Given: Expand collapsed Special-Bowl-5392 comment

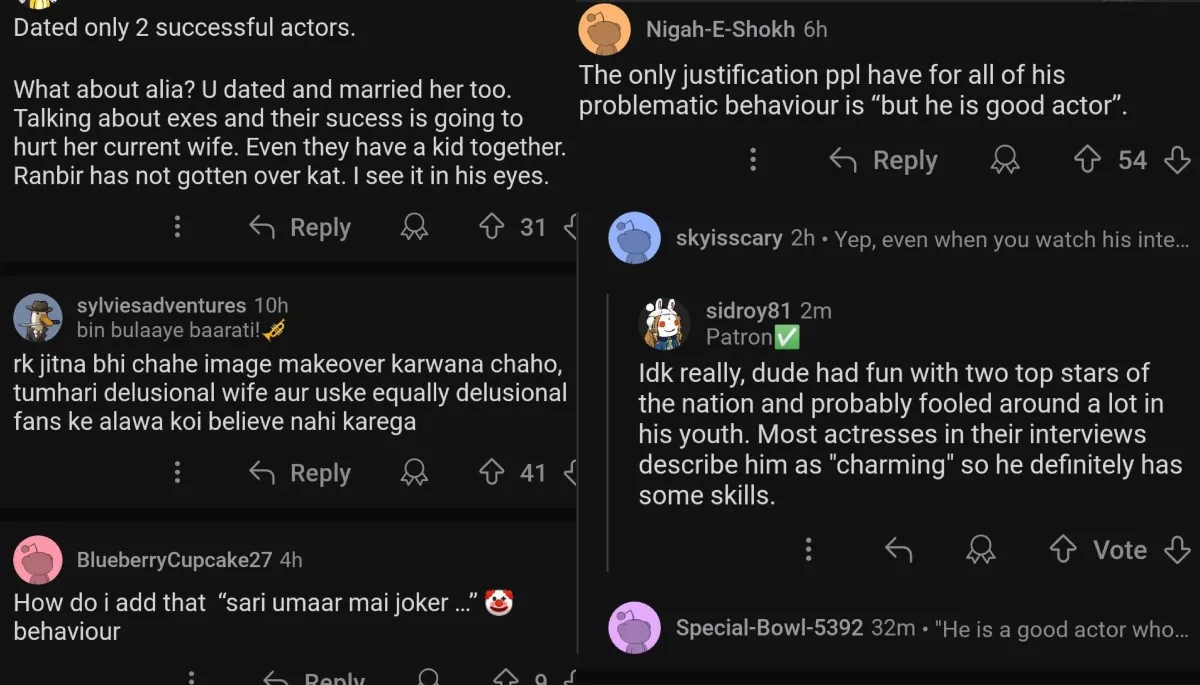Looking at the screenshot, I should point(900,628).
